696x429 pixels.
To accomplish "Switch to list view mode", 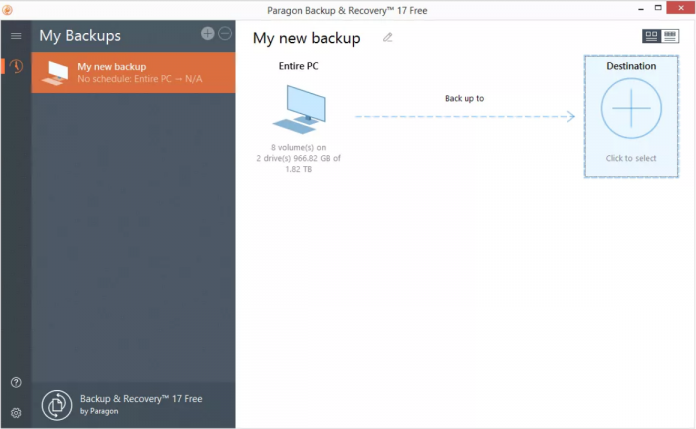I will [x=670, y=36].
